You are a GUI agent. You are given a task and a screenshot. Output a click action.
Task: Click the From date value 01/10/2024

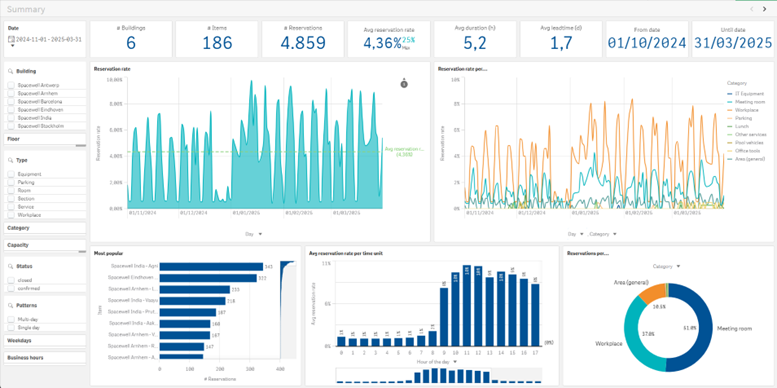click(x=647, y=43)
